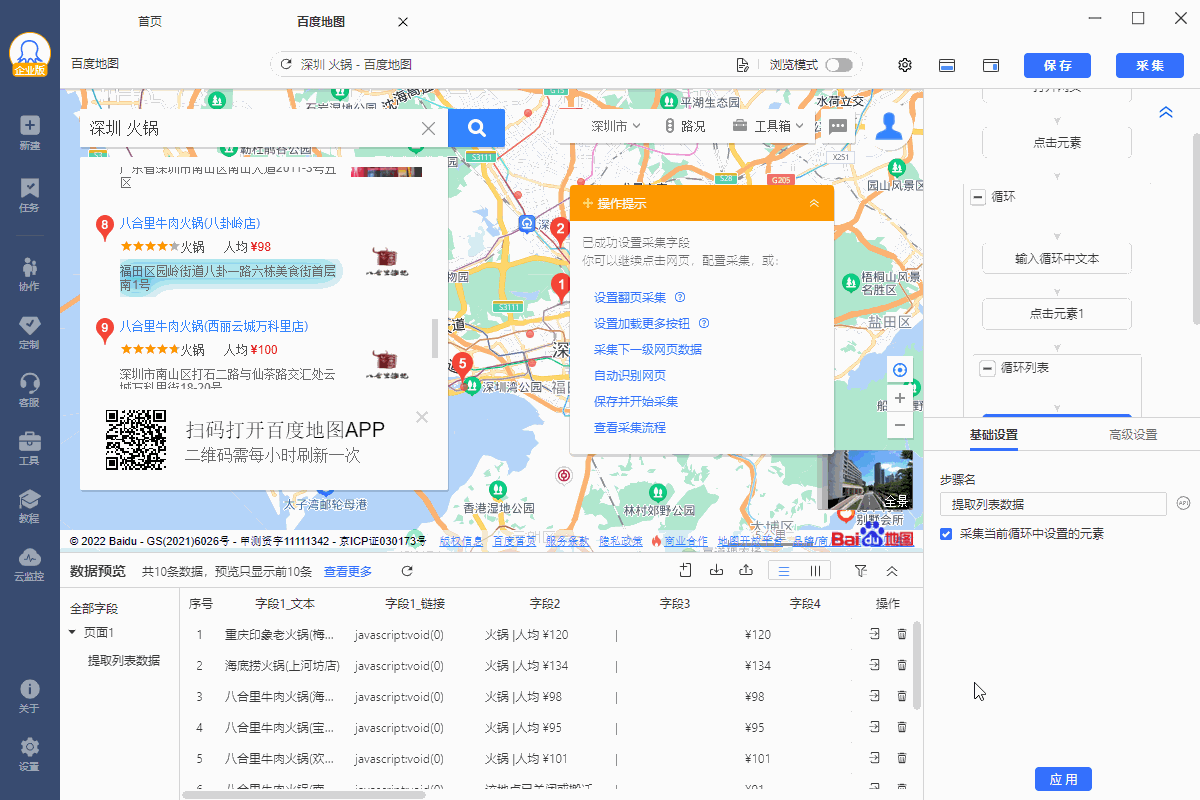Open result 八合里牛肉火锅(八卦岭店)
The image size is (1200, 800).
click(x=190, y=222)
